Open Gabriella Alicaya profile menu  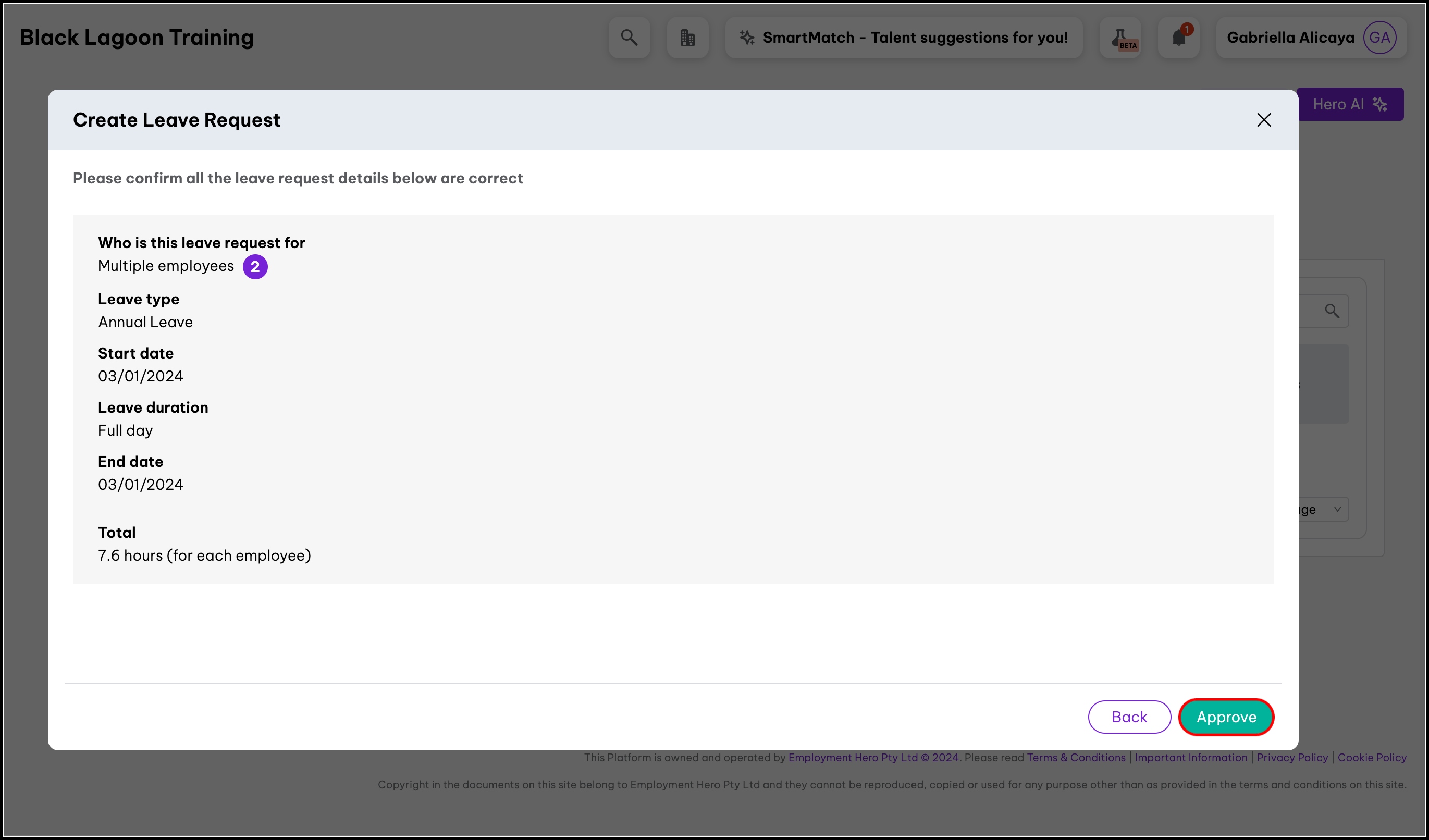click(1290, 38)
